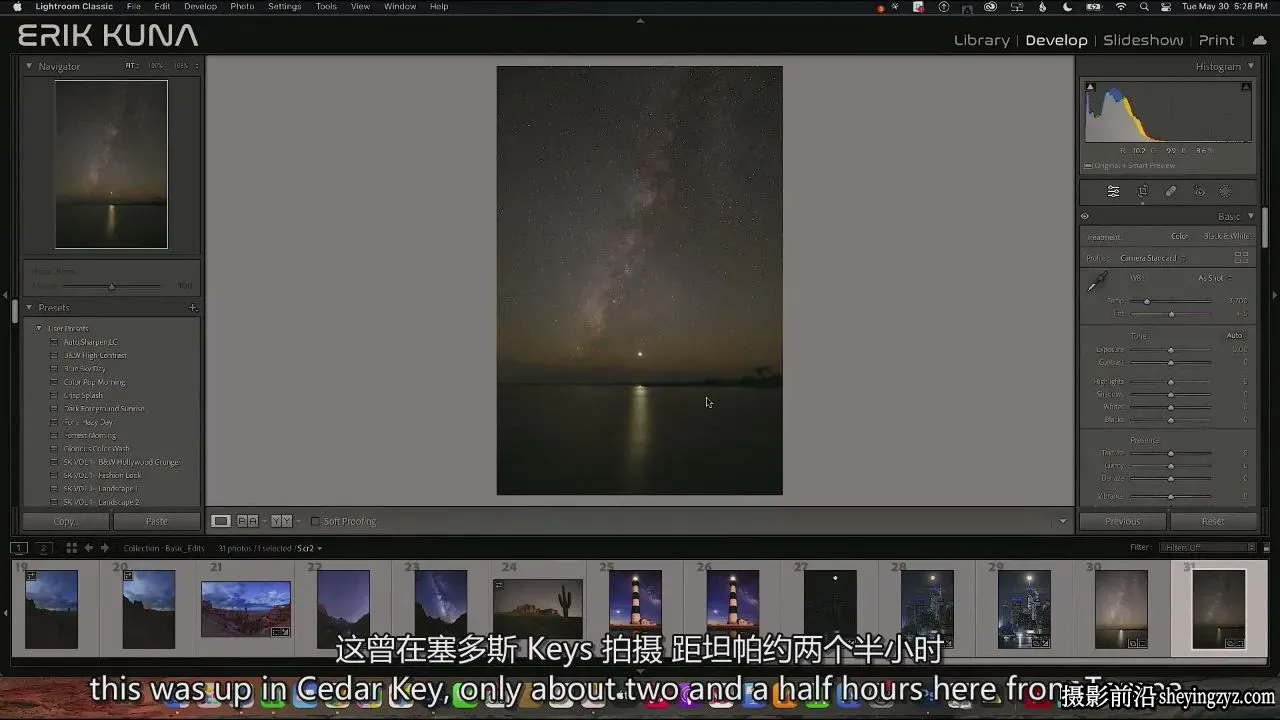Open the WB As Shot dropdown
1280x720 pixels.
coord(1215,278)
